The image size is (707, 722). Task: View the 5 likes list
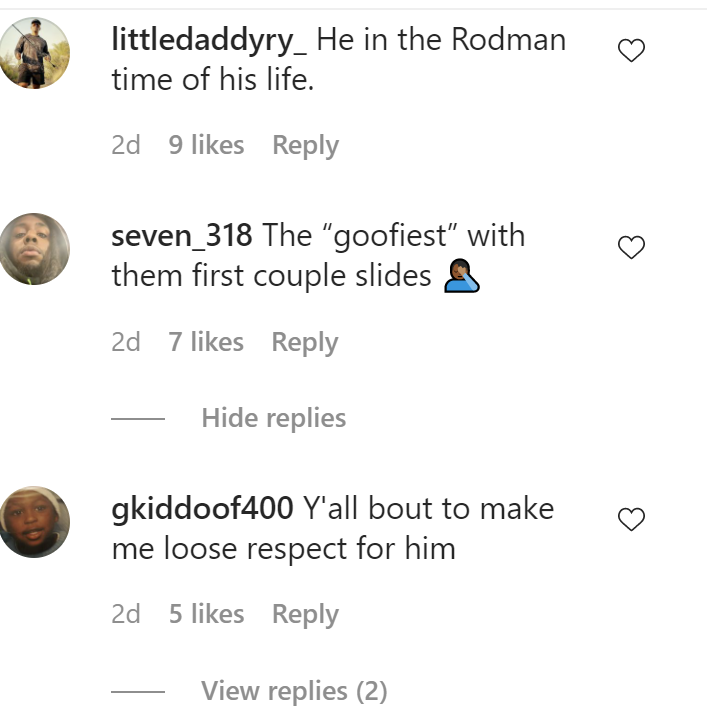(x=206, y=614)
